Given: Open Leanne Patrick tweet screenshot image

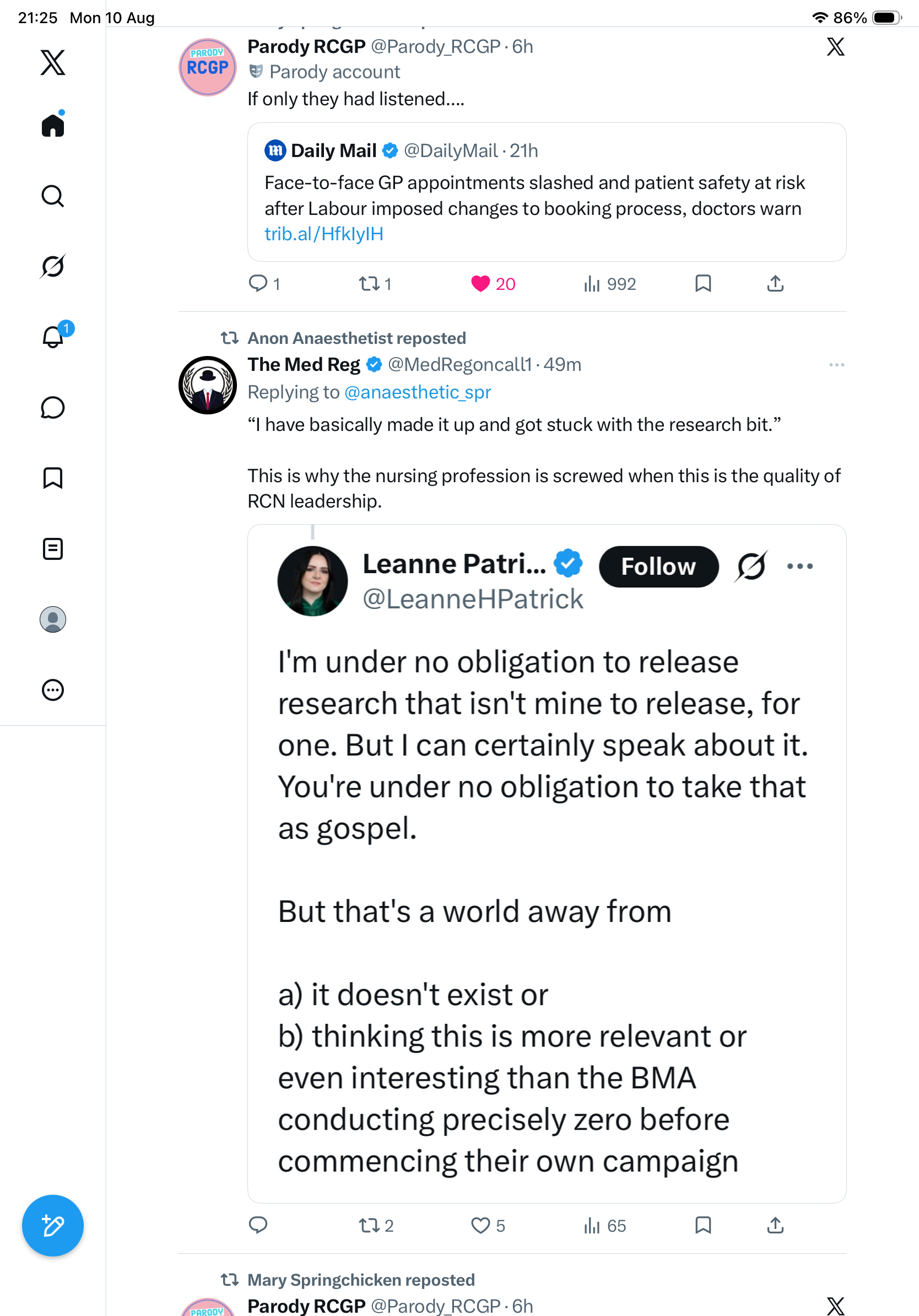Looking at the screenshot, I should point(547,864).
